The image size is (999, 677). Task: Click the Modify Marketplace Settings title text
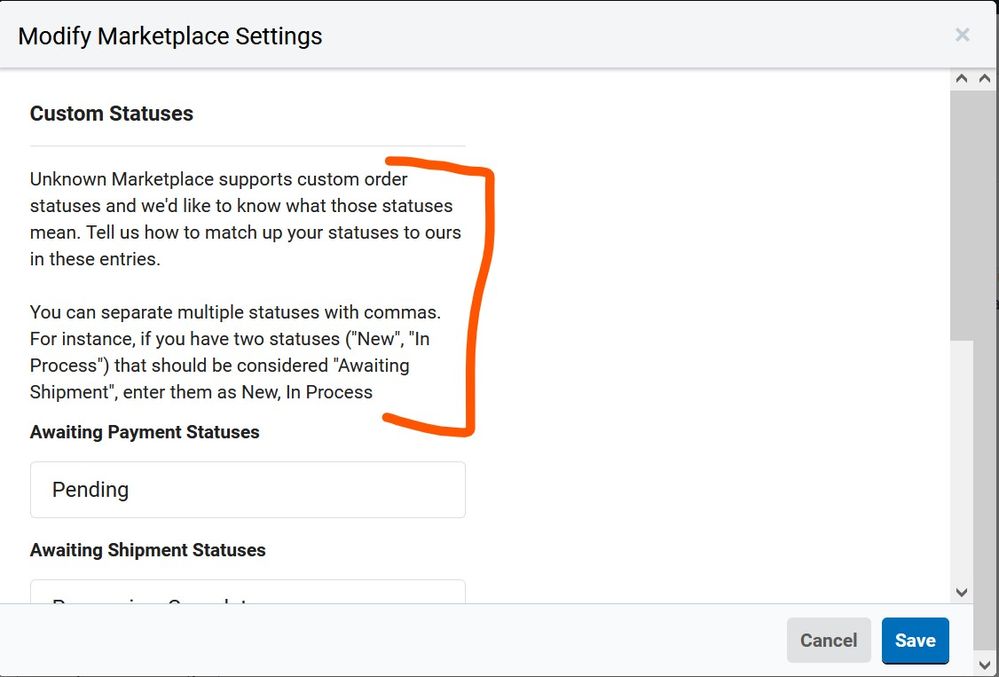(169, 35)
